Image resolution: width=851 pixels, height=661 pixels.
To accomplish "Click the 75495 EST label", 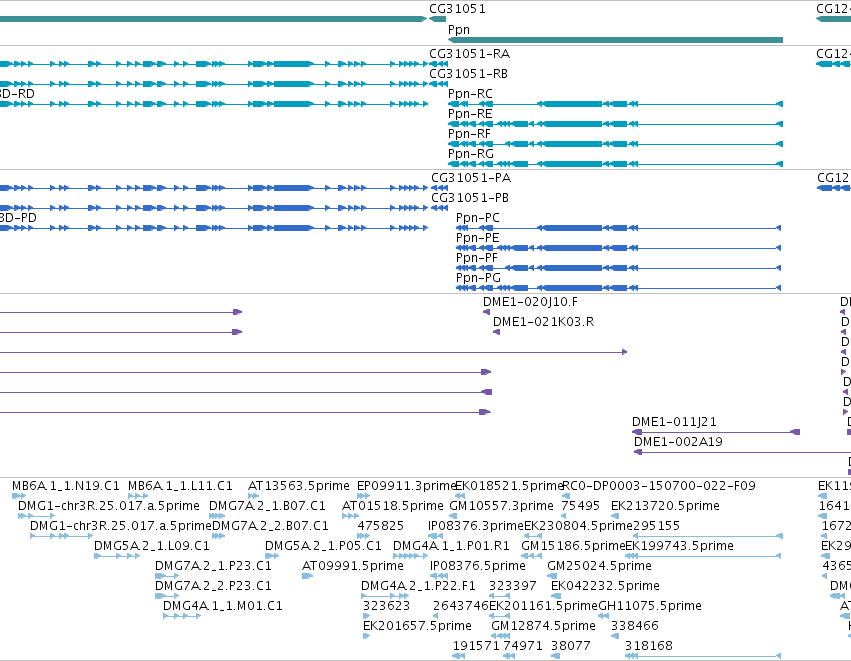I will [580, 506].
